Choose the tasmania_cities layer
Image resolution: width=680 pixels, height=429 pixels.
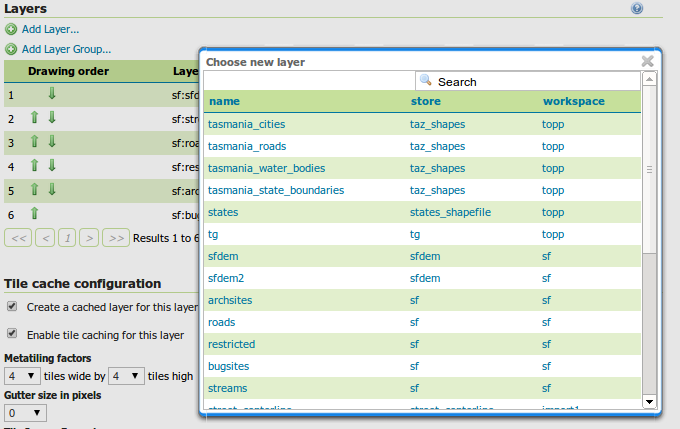246,124
